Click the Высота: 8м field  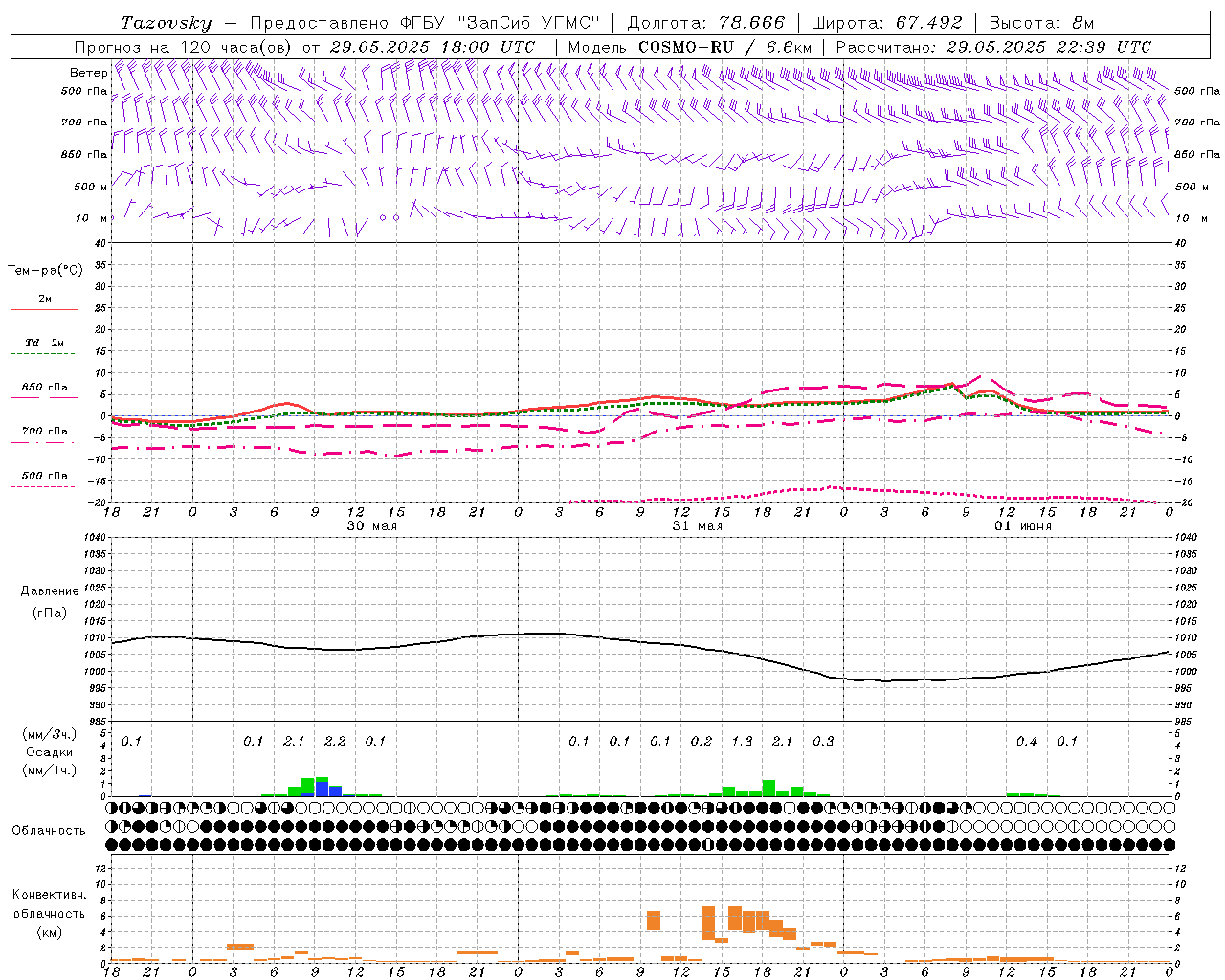tap(1041, 23)
